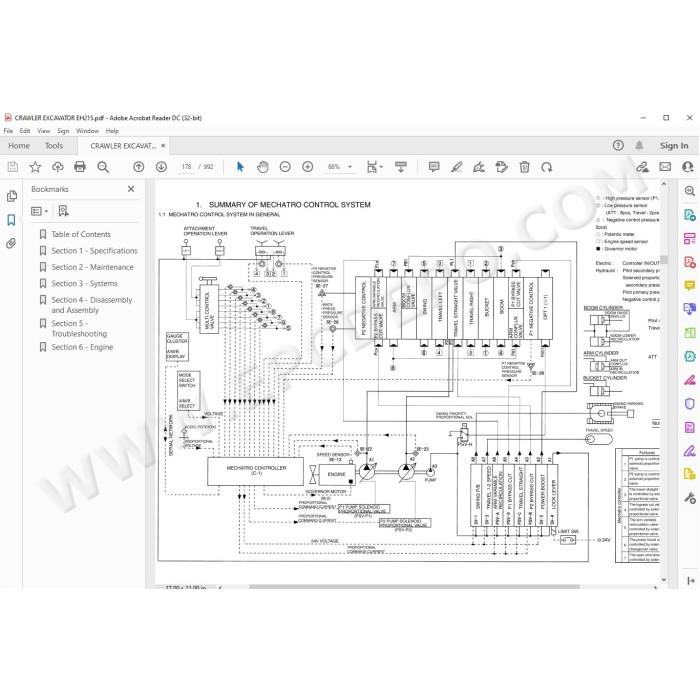Viewport: 700px width, 700px height.
Task: Switch to the Home tab
Action: click(19, 146)
